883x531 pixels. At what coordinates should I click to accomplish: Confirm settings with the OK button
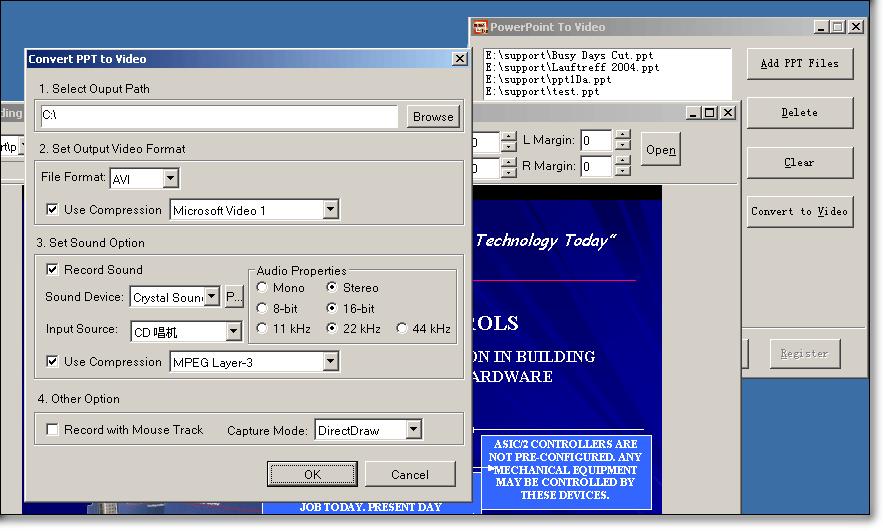pyautogui.click(x=312, y=474)
